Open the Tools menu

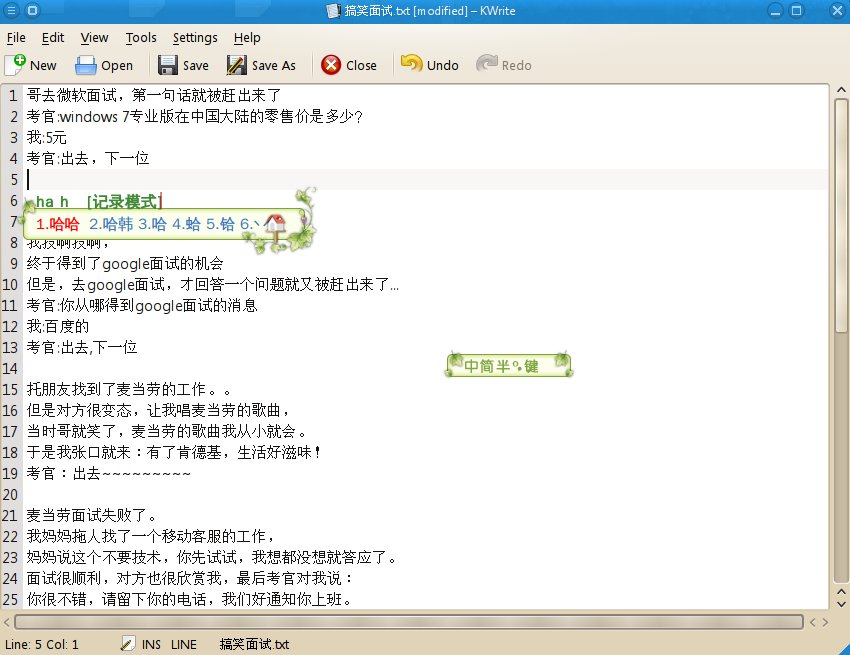tap(141, 37)
